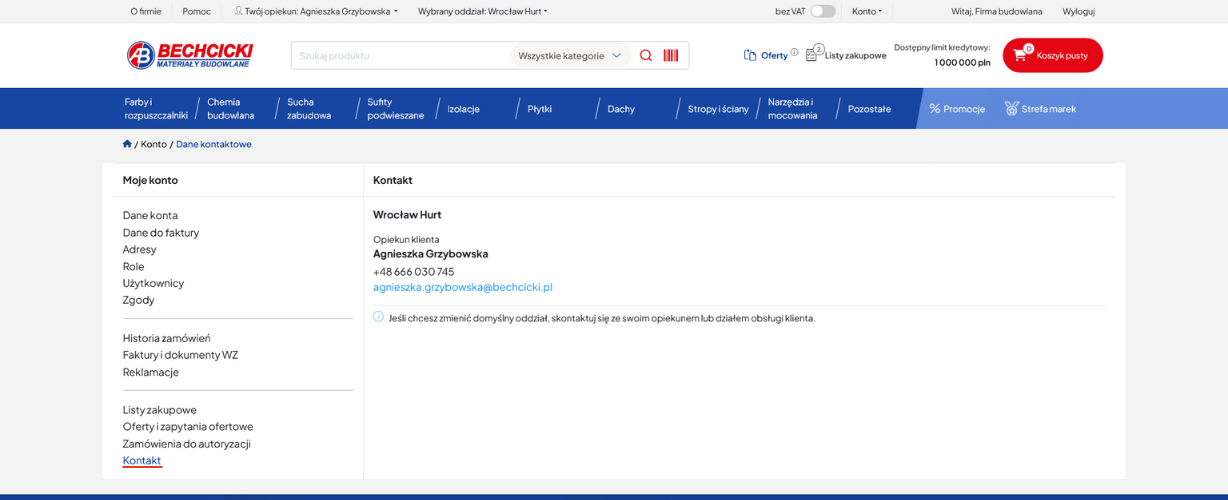1228x500 pixels.
Task: Click the Bechcicki logo
Action: pyautogui.click(x=190, y=55)
